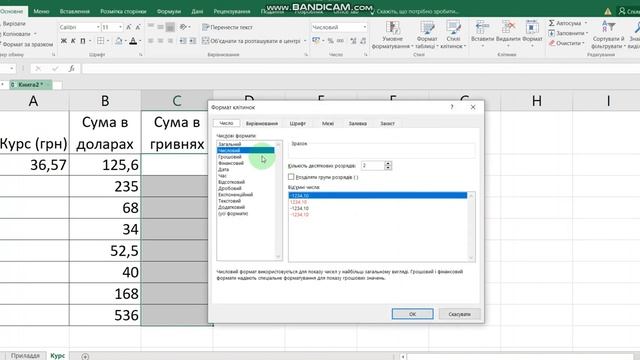This screenshot has height=360, width=640.
Task: Click Sort and filter (Сортувати й фільтрувати)
Action: (x=608, y=34)
